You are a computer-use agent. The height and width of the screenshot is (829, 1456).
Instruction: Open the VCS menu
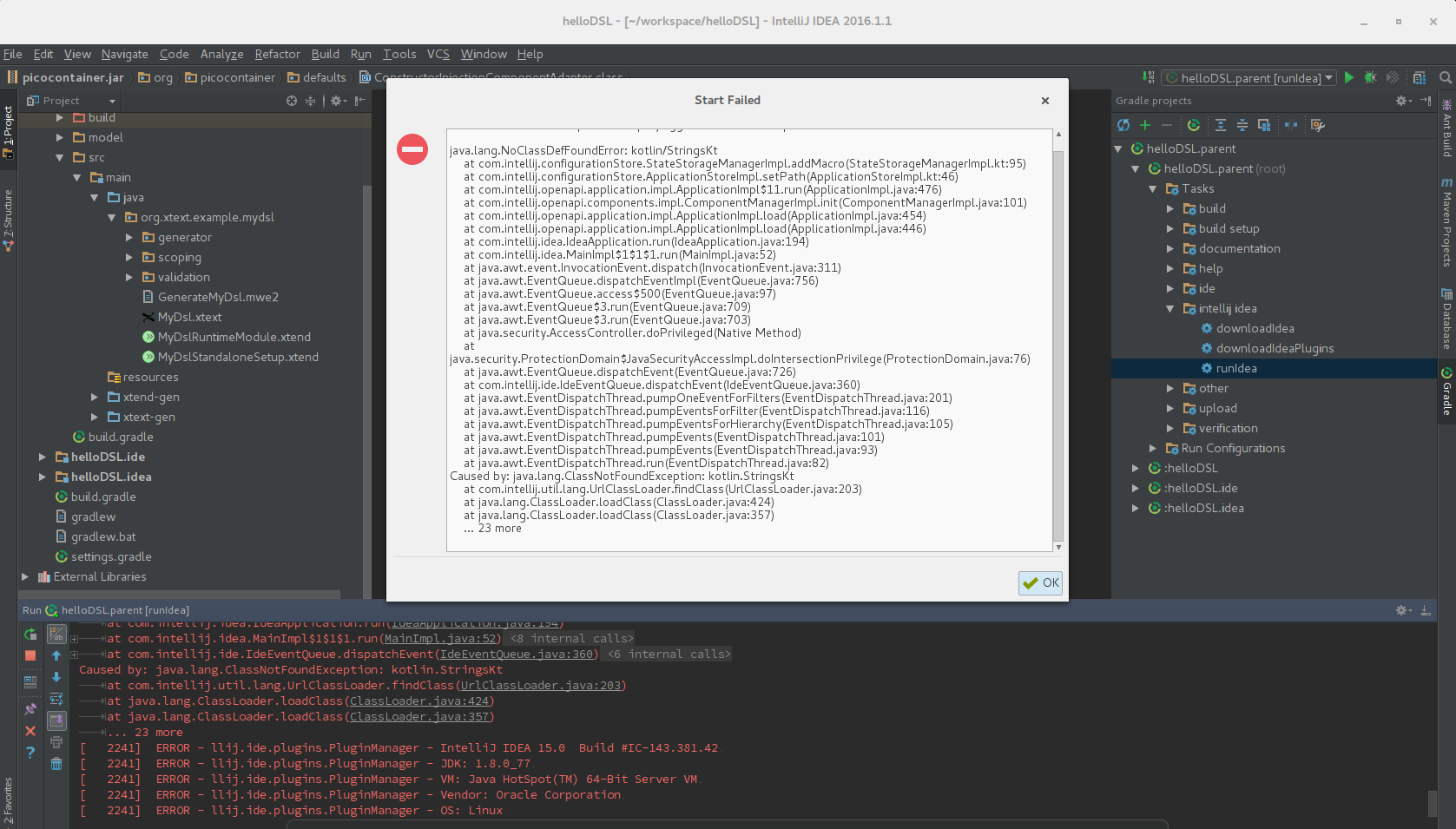pyautogui.click(x=438, y=54)
